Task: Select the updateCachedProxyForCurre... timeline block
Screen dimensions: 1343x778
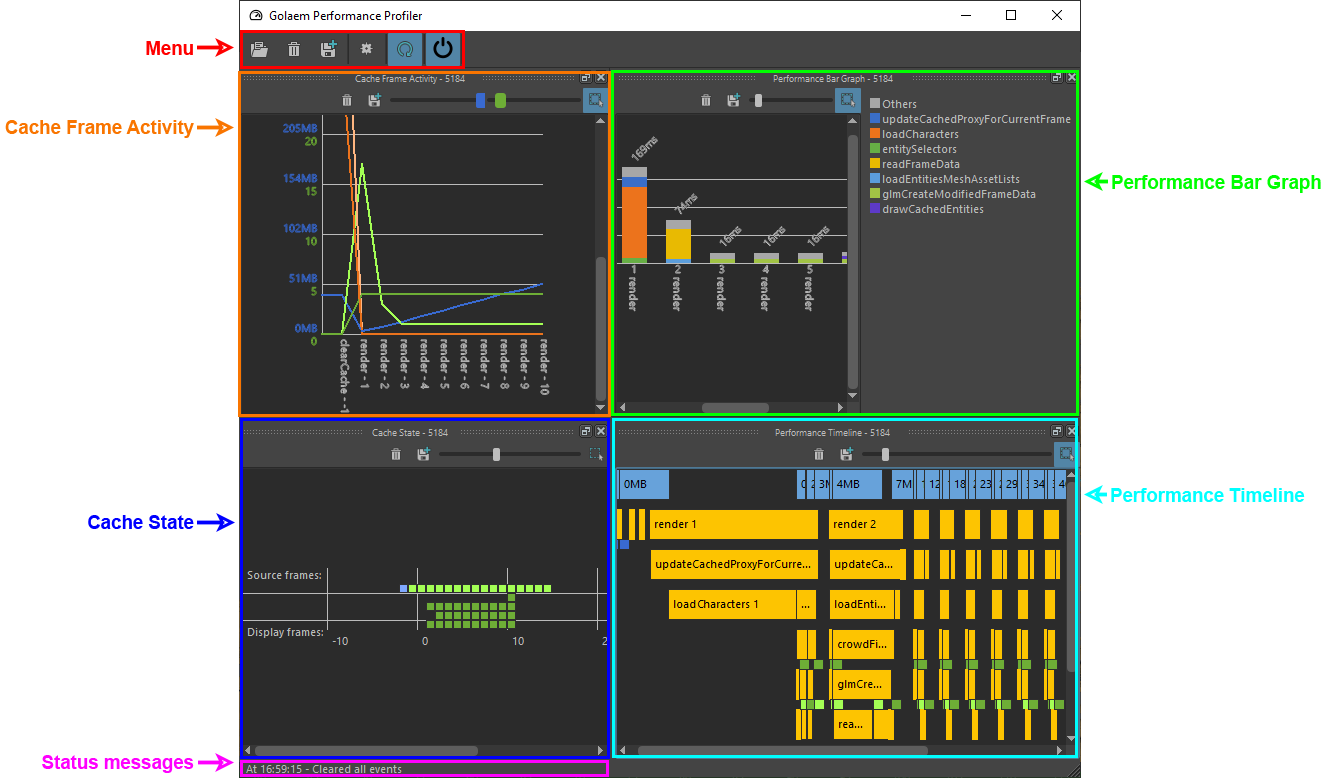Action: (x=734, y=564)
